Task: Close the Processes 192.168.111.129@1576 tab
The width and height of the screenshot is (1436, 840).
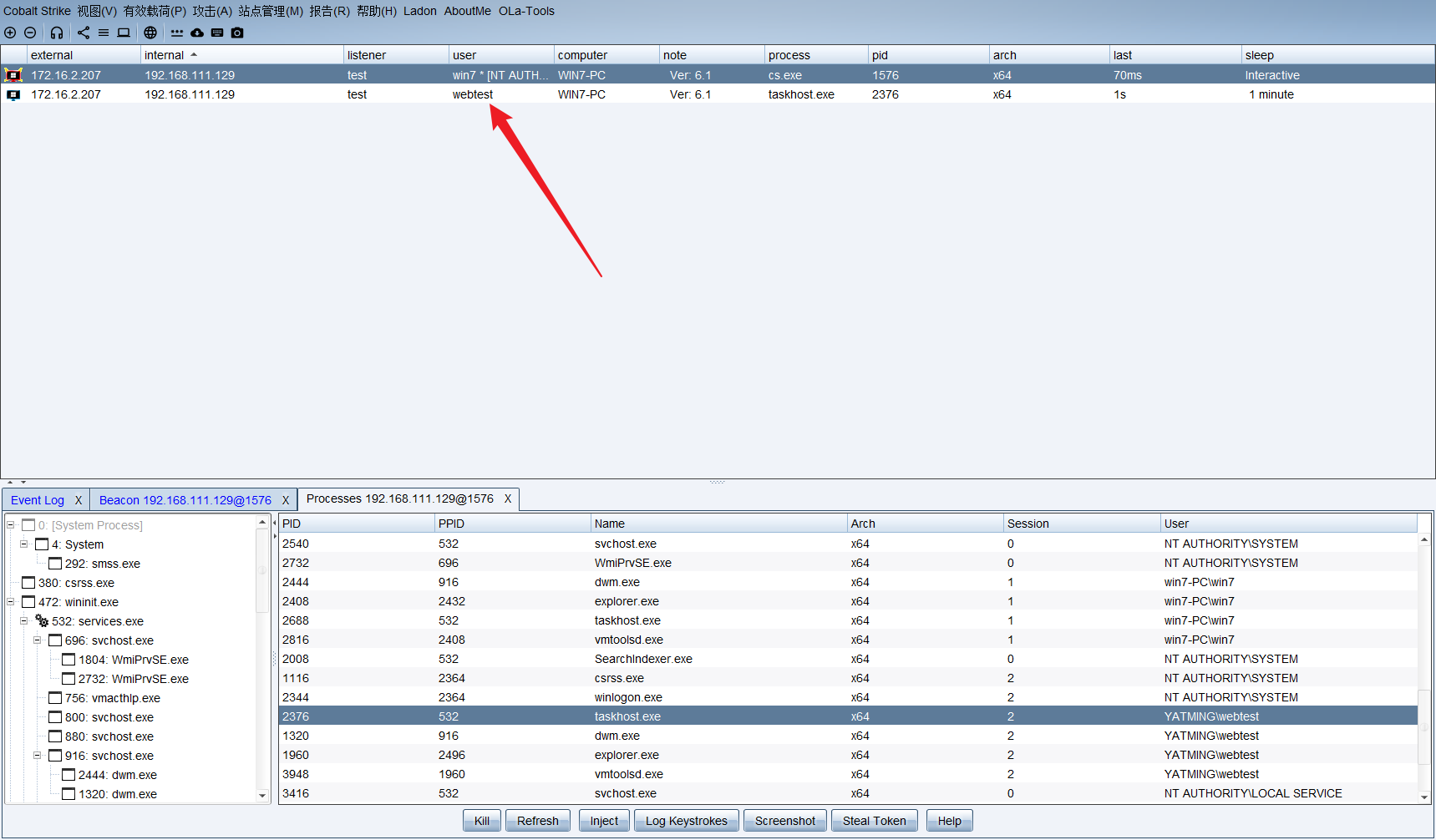Action: click(x=507, y=498)
